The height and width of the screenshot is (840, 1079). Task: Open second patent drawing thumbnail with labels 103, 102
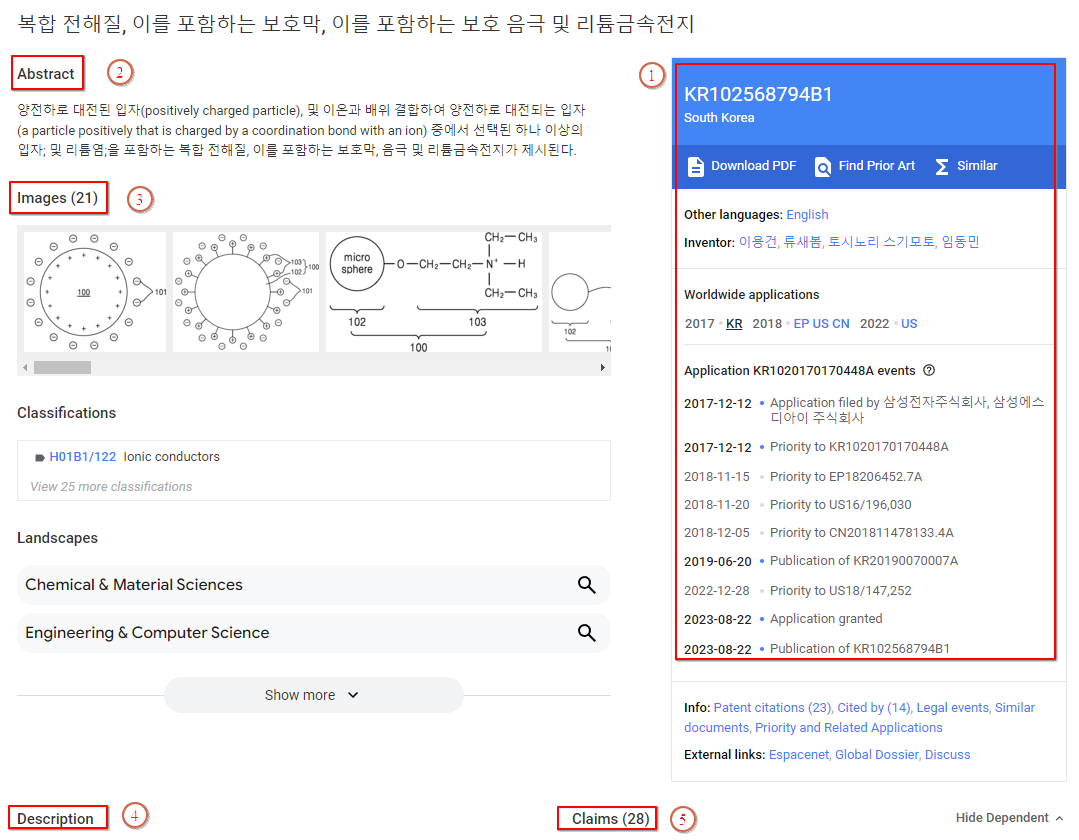point(246,292)
